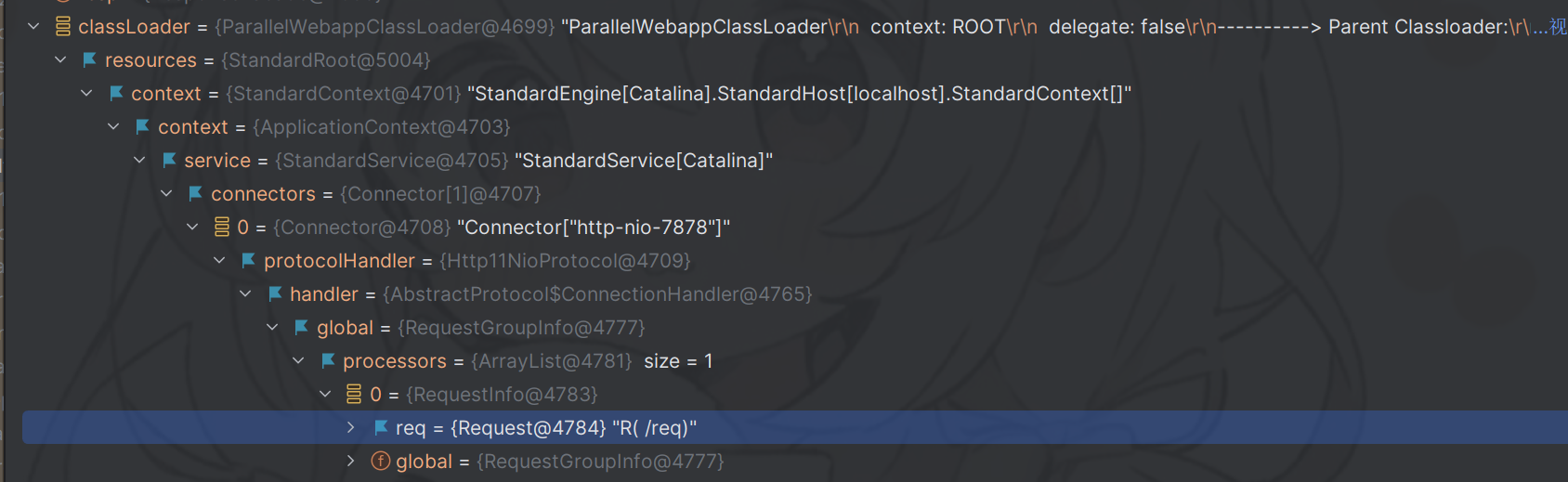Screen dimensions: 1568x482
Task: Collapse the StandardContext@4701 context node
Action: [86, 94]
